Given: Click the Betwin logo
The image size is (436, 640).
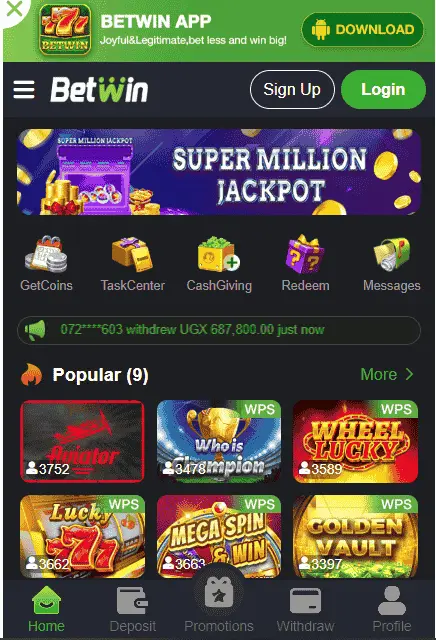Looking at the screenshot, I should click(x=99, y=89).
